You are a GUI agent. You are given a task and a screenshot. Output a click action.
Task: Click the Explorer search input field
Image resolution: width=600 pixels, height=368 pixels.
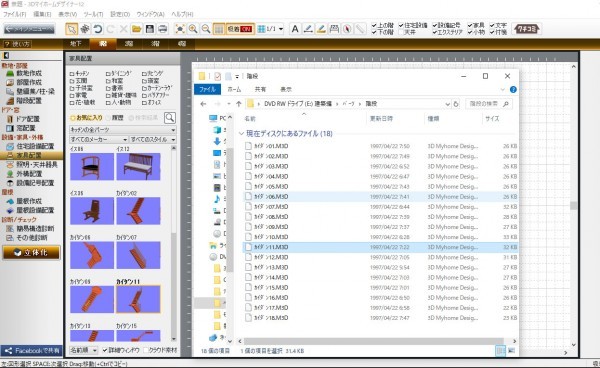[488, 104]
